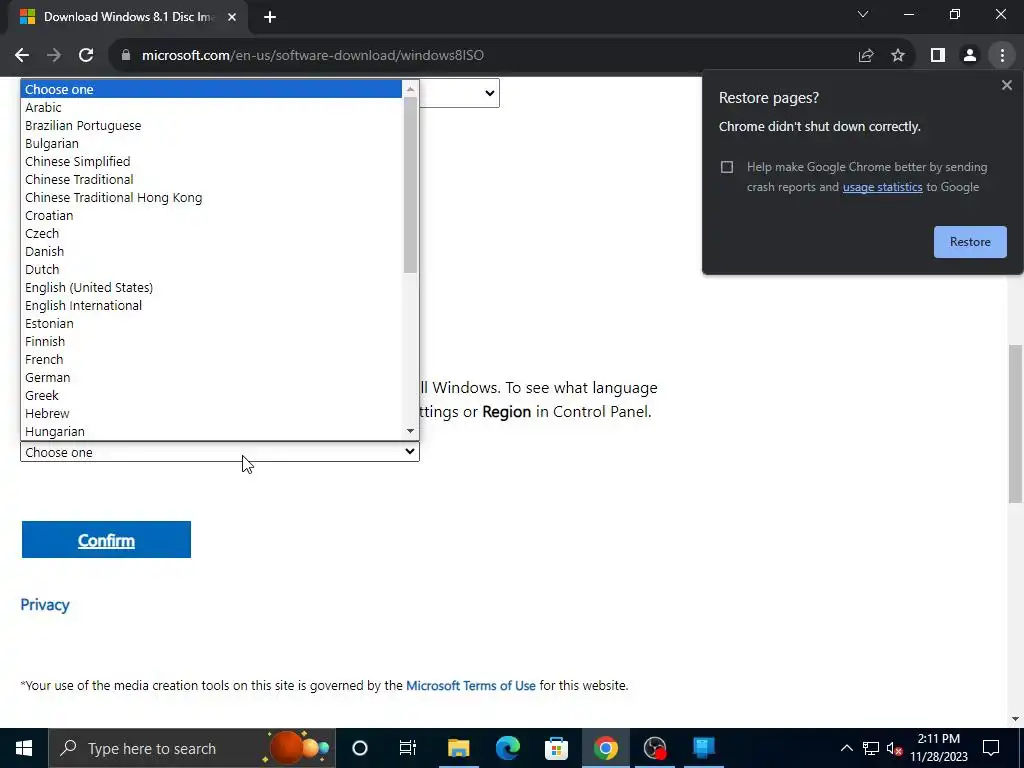Close the Download Windows 8.1 tab
This screenshot has width=1024, height=768.
[x=232, y=17]
